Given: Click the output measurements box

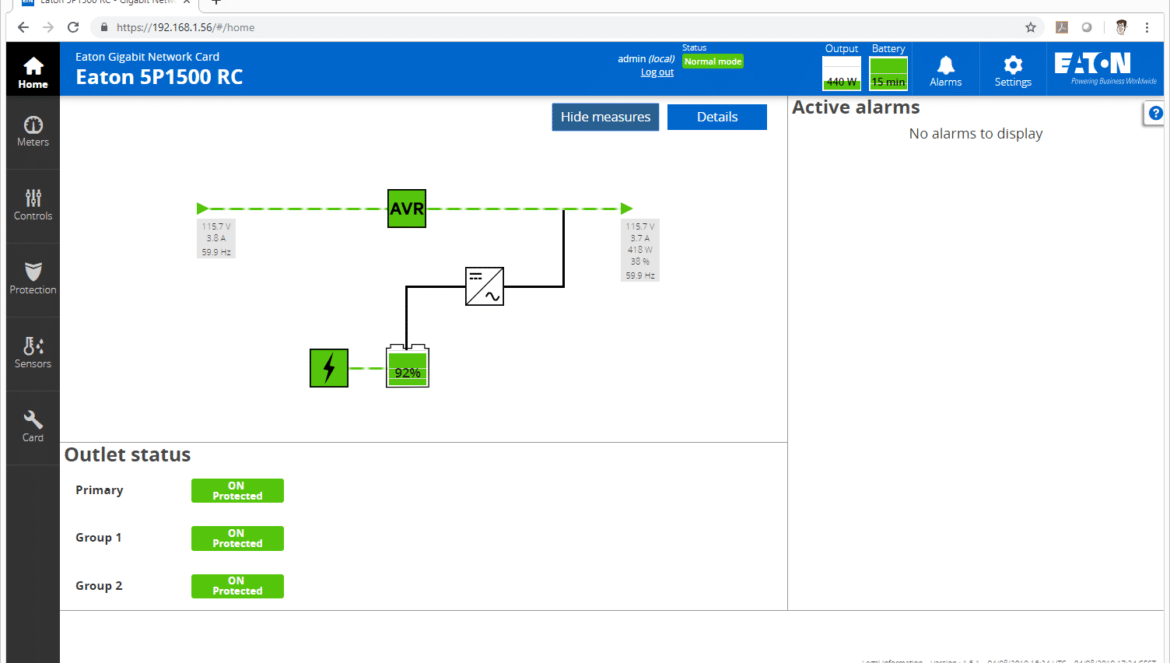Looking at the screenshot, I should (640, 251).
